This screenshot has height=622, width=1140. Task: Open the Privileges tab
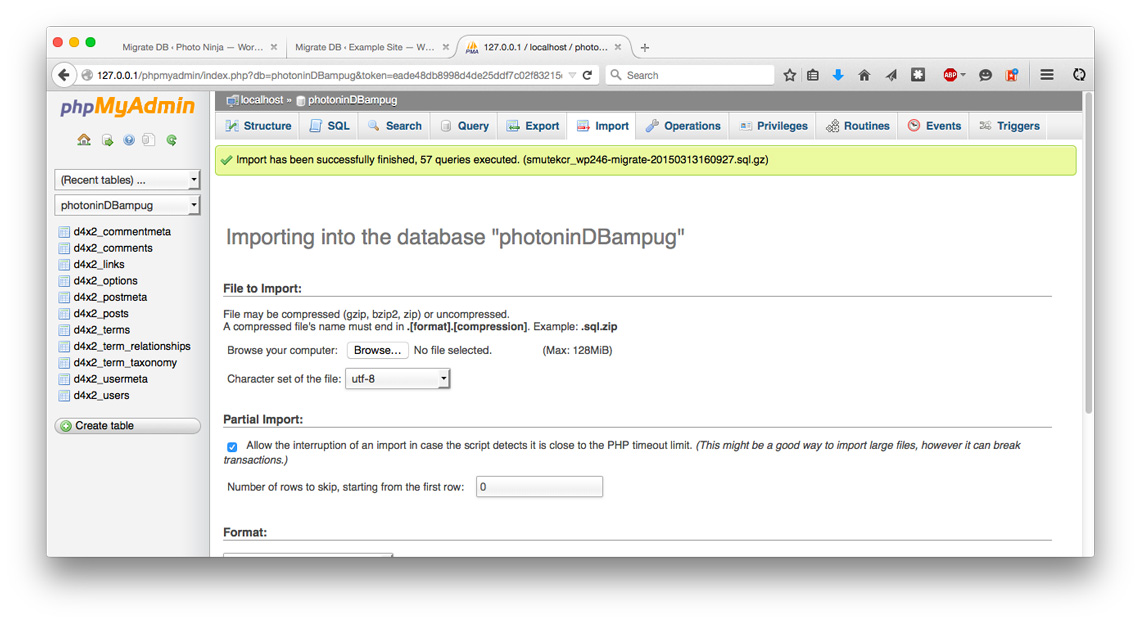click(774, 126)
